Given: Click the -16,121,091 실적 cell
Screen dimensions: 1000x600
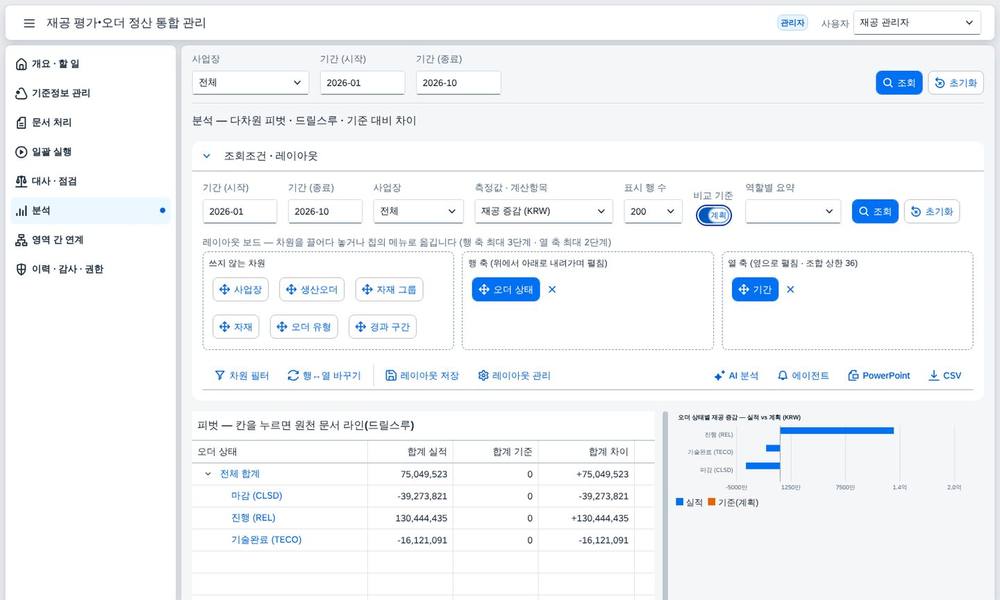Looking at the screenshot, I should 410,540.
